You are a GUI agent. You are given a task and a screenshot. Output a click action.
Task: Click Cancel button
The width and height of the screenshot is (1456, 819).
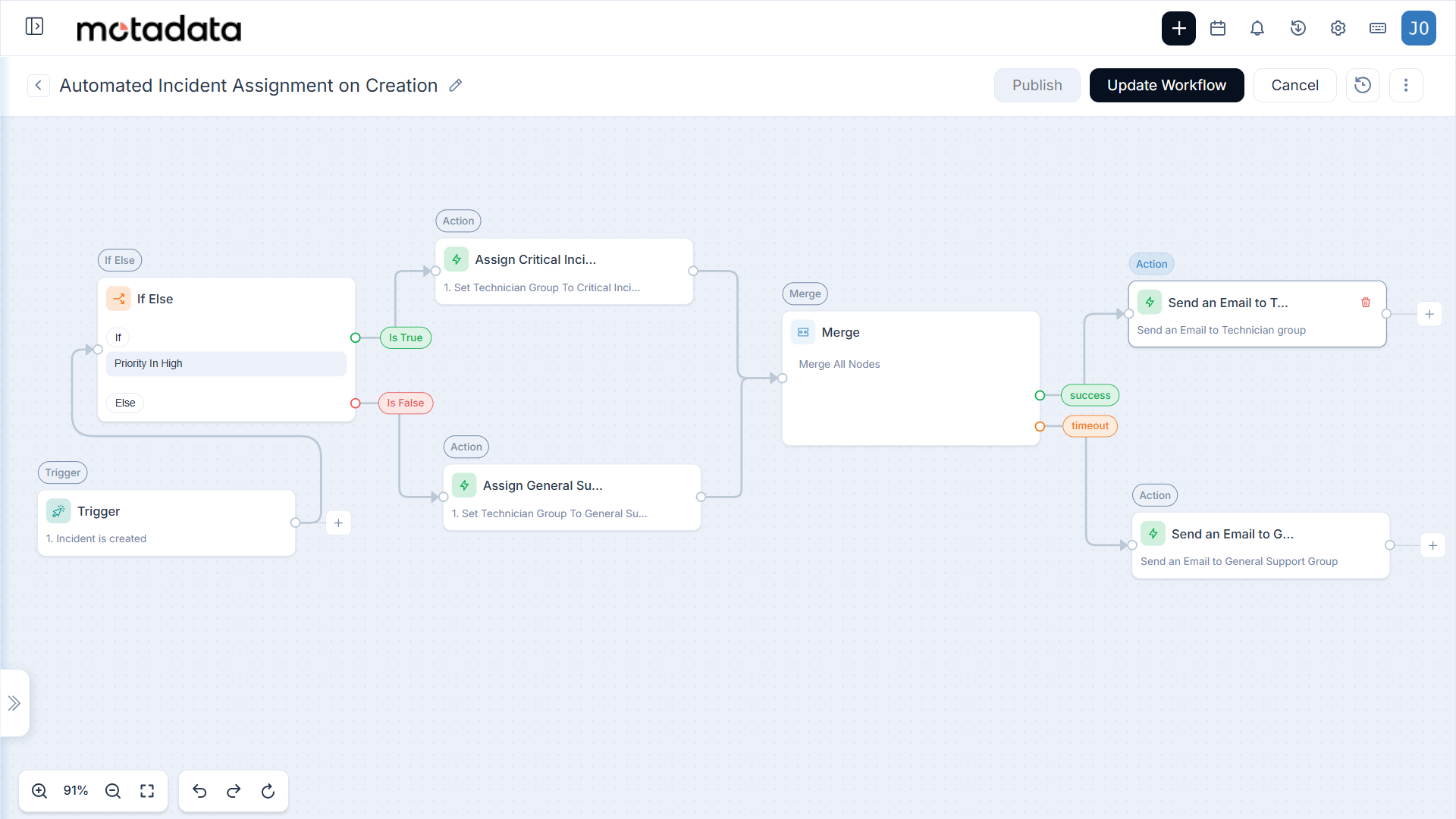(1294, 85)
